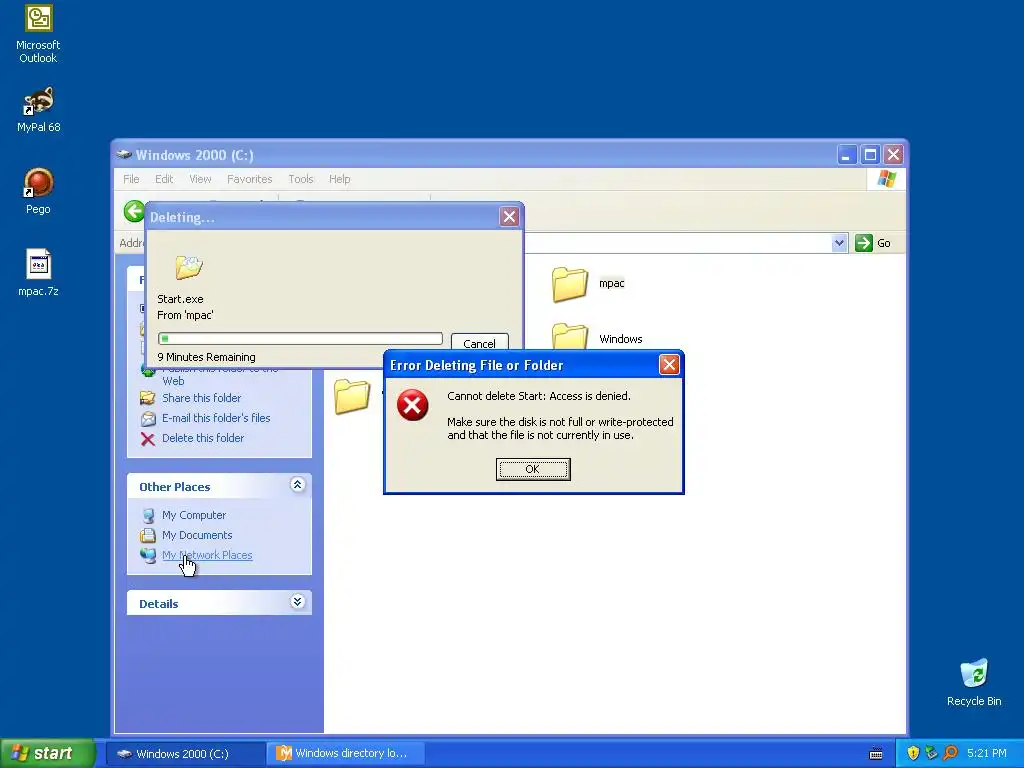Open My Computer link
The height and width of the screenshot is (768, 1024).
[194, 515]
